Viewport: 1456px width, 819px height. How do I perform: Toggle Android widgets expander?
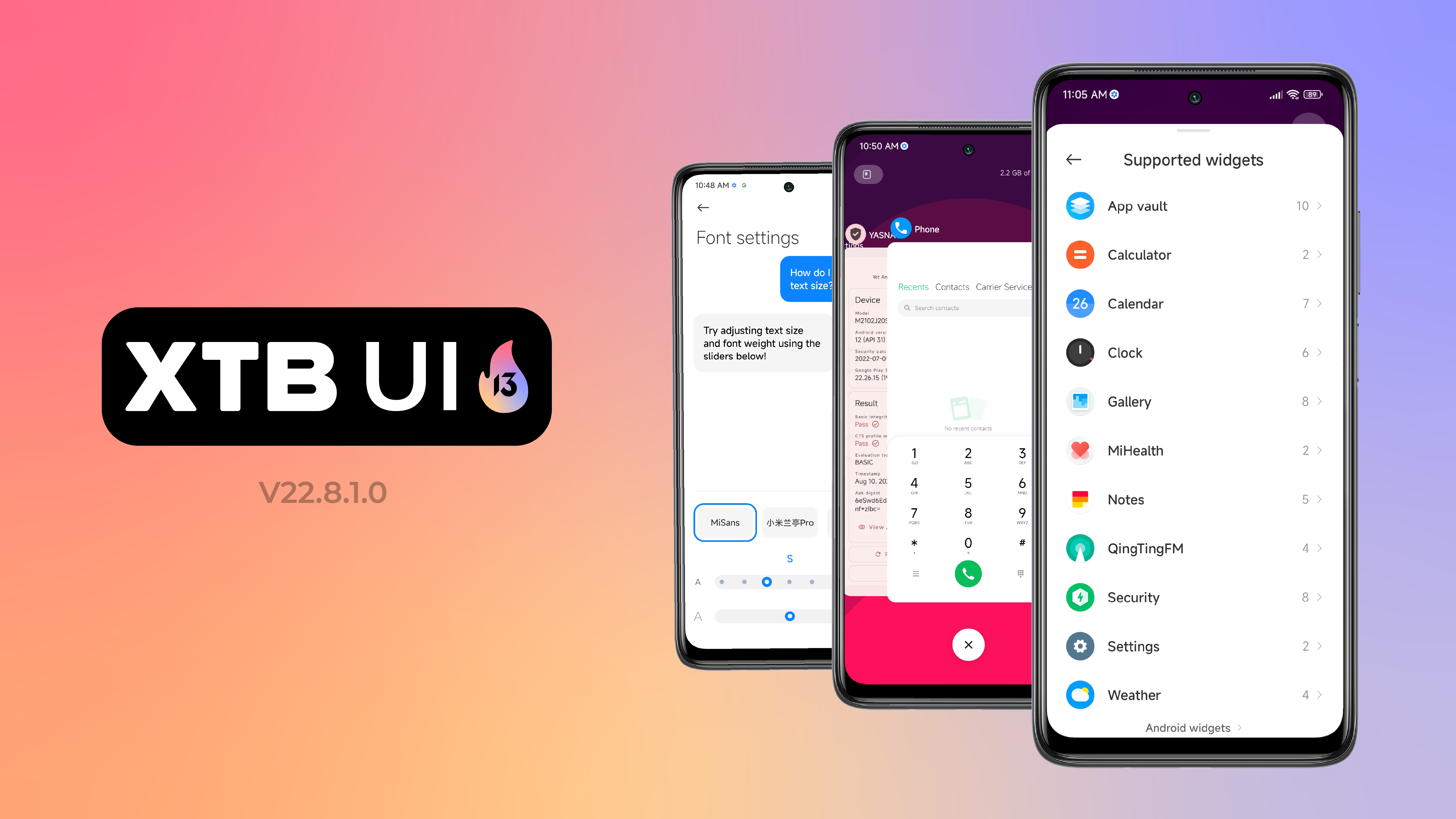pos(1192,727)
